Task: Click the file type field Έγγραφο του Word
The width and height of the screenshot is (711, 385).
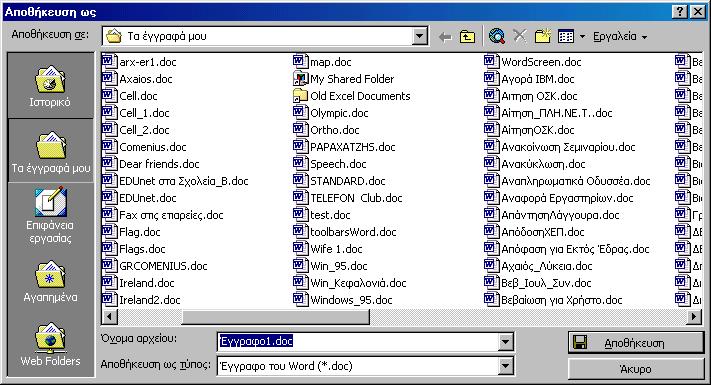Action: pos(358,366)
